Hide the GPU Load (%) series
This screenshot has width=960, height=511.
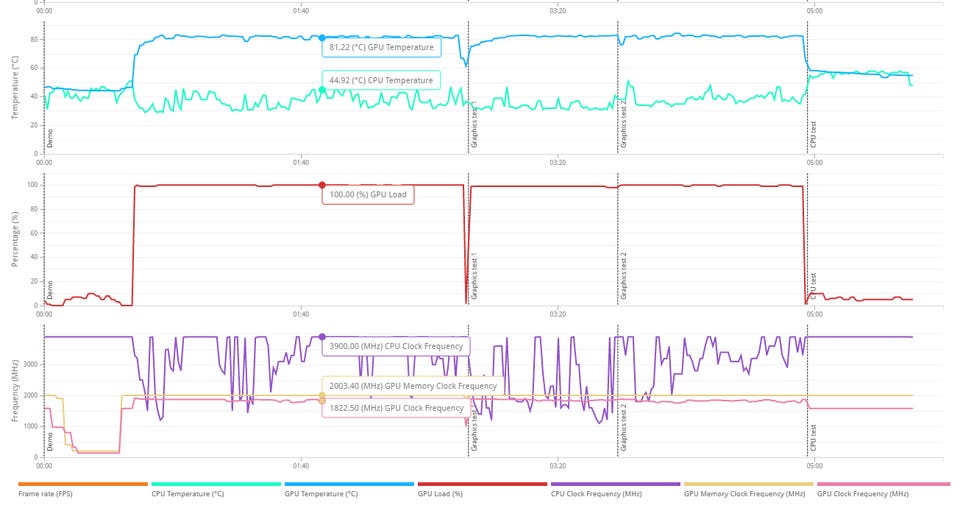440,494
